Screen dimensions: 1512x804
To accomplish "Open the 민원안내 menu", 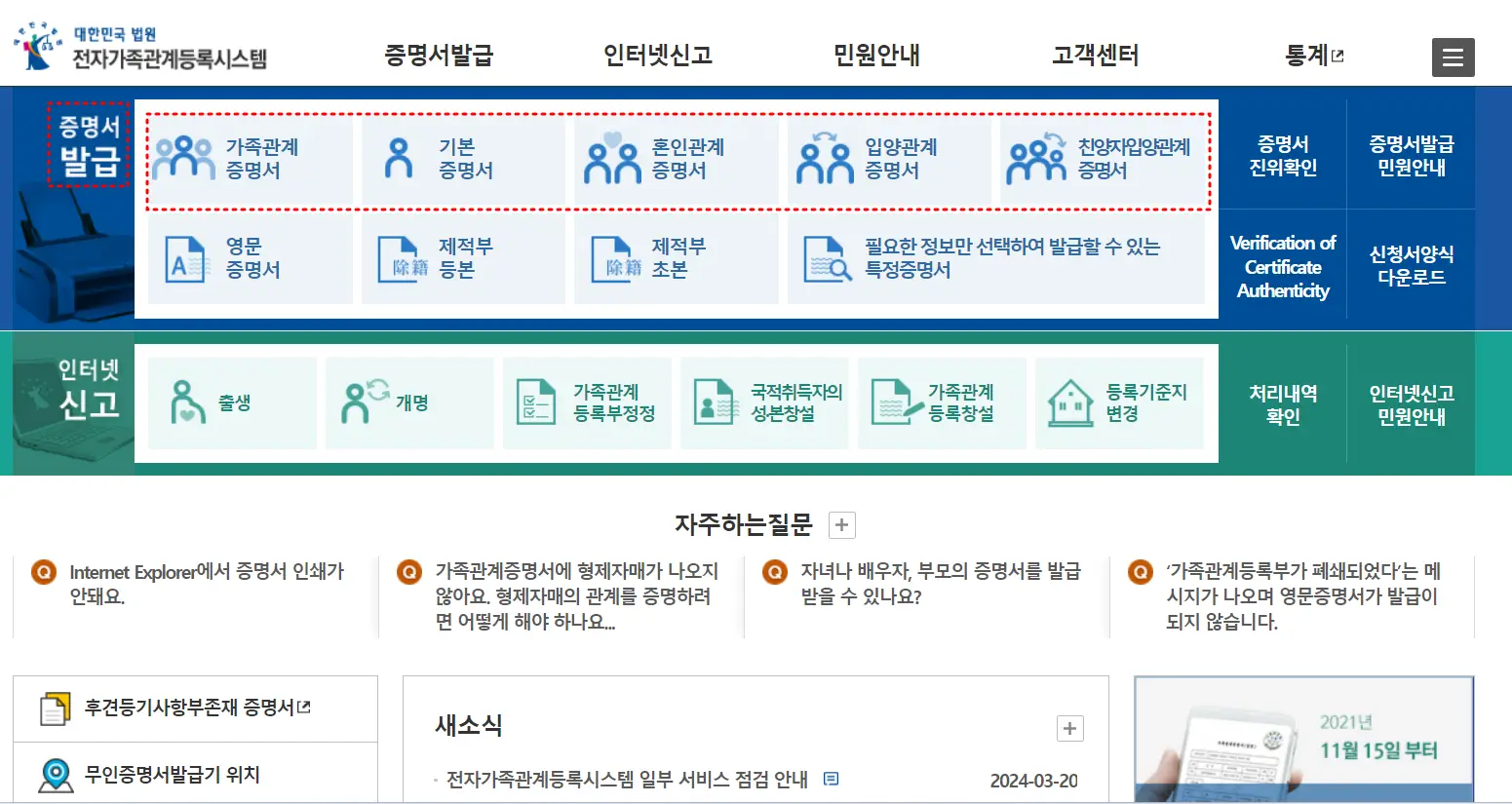I will (875, 56).
